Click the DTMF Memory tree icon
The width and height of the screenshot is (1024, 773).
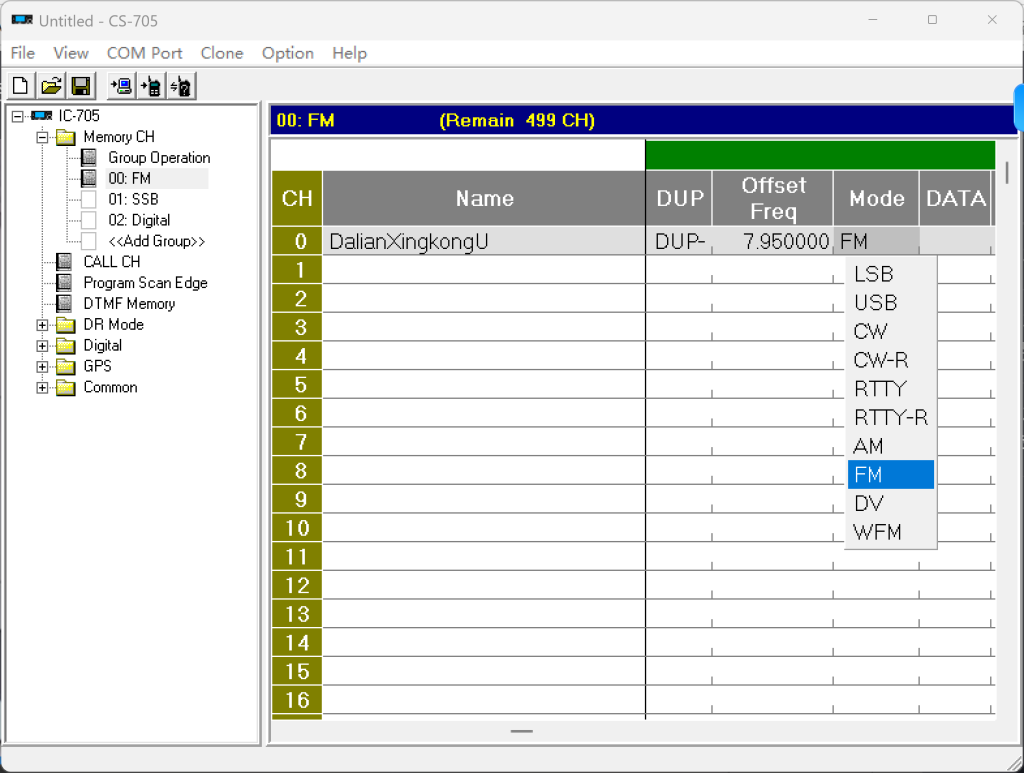[x=64, y=304]
